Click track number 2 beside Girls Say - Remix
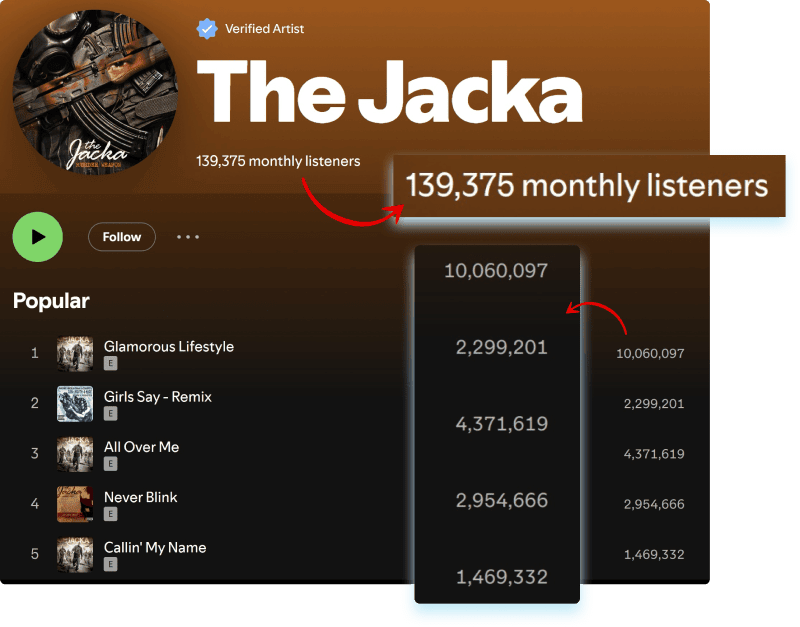The height and width of the screenshot is (627, 800). pos(35,403)
